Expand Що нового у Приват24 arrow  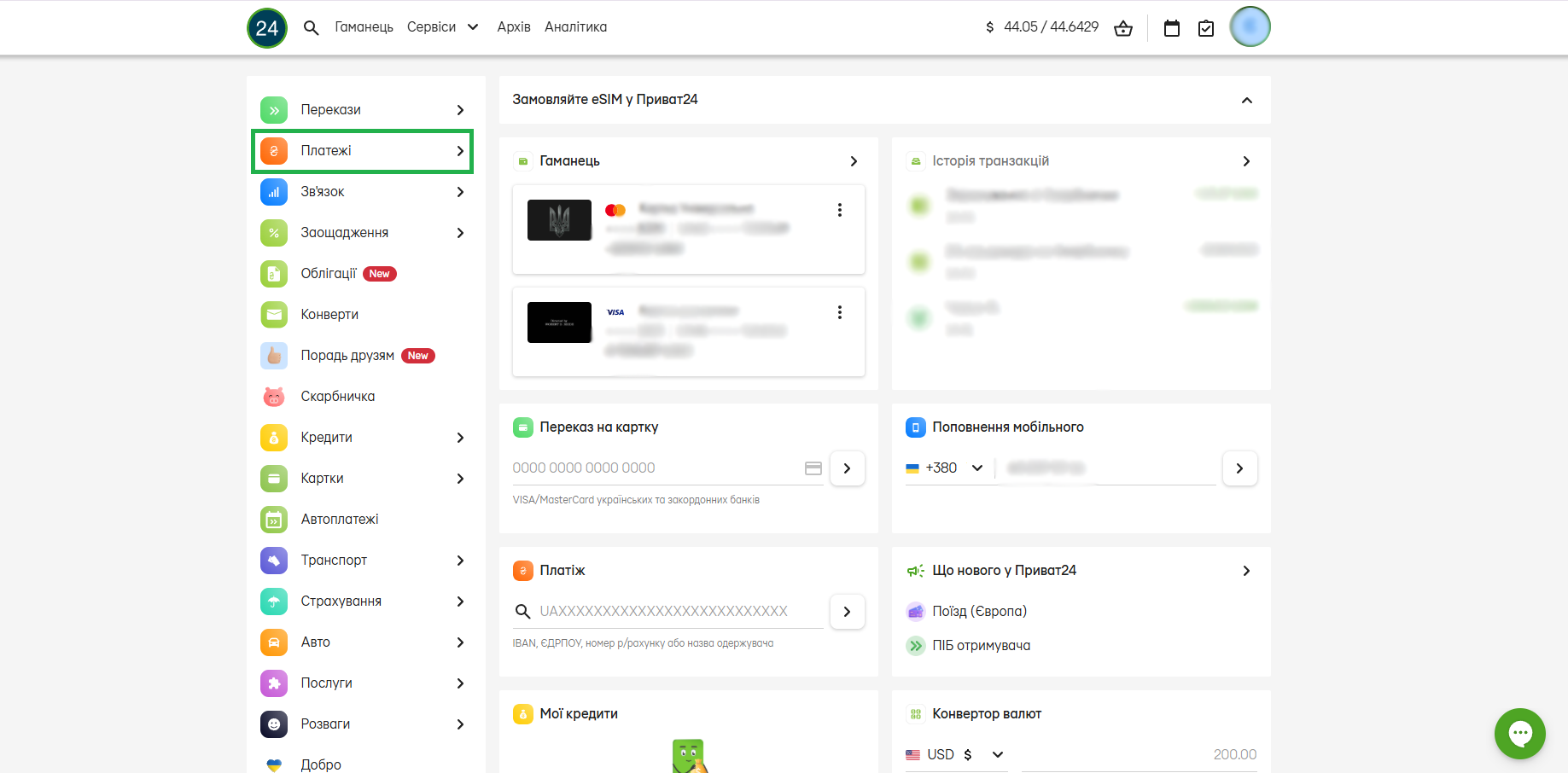pyautogui.click(x=1246, y=571)
